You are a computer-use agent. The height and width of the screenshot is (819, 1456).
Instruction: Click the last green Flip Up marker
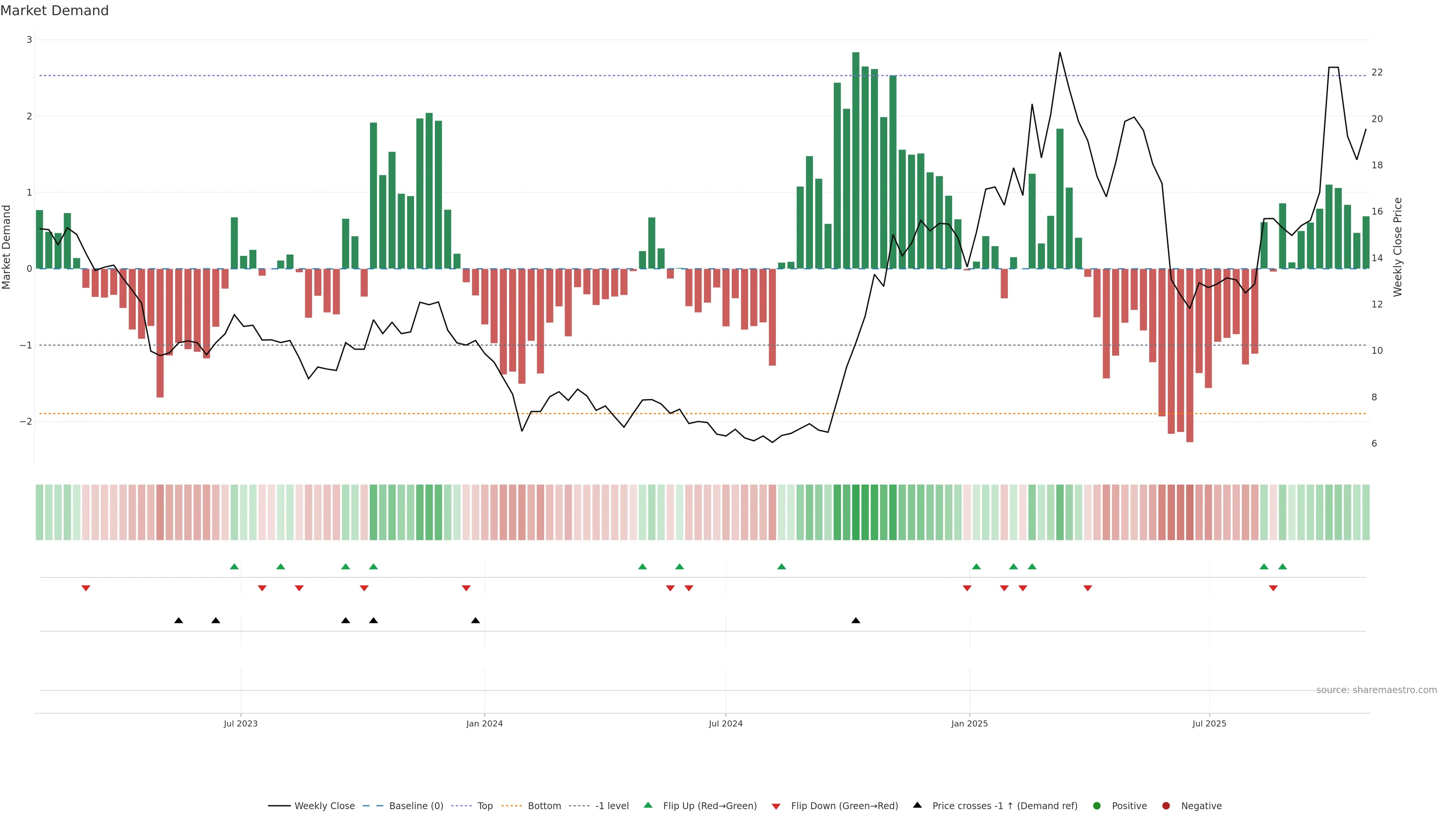click(x=1282, y=566)
